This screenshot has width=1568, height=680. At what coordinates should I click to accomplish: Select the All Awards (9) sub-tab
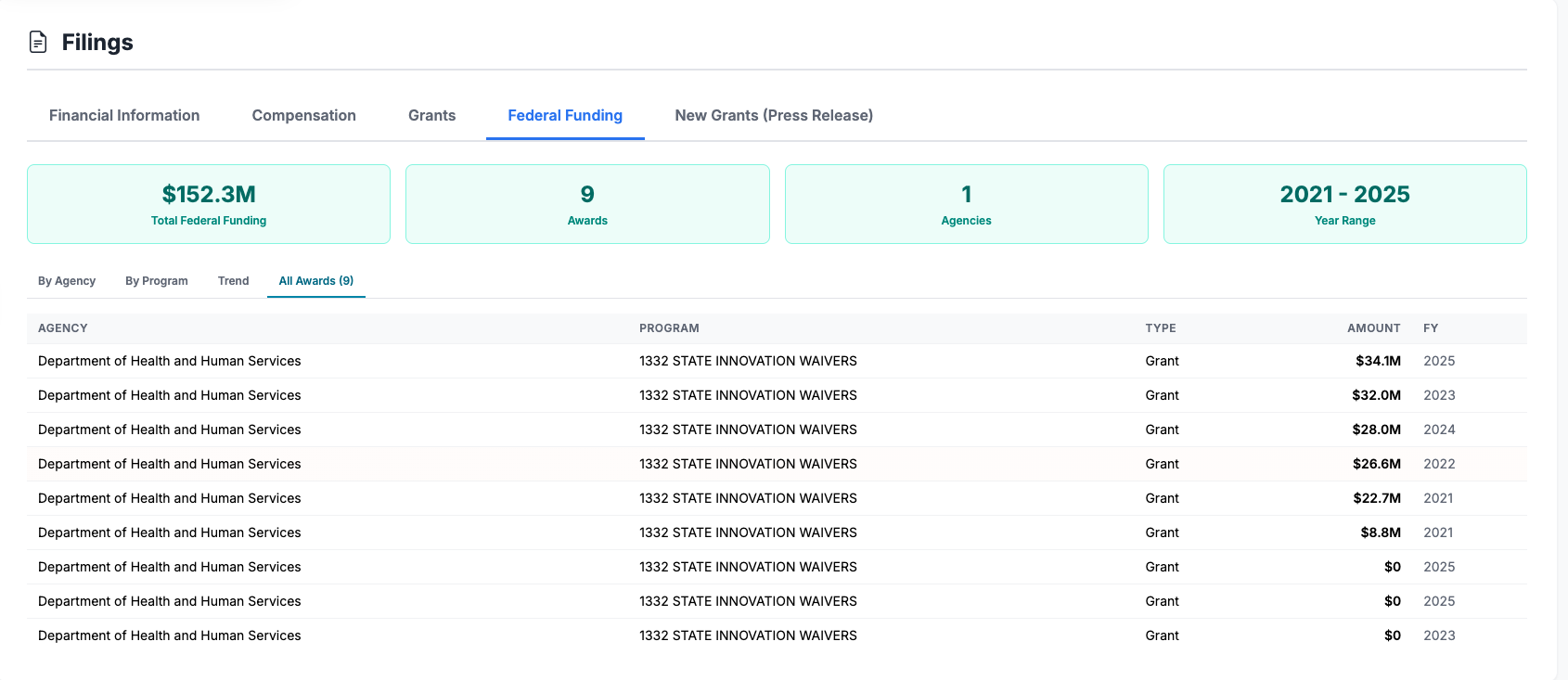click(315, 281)
